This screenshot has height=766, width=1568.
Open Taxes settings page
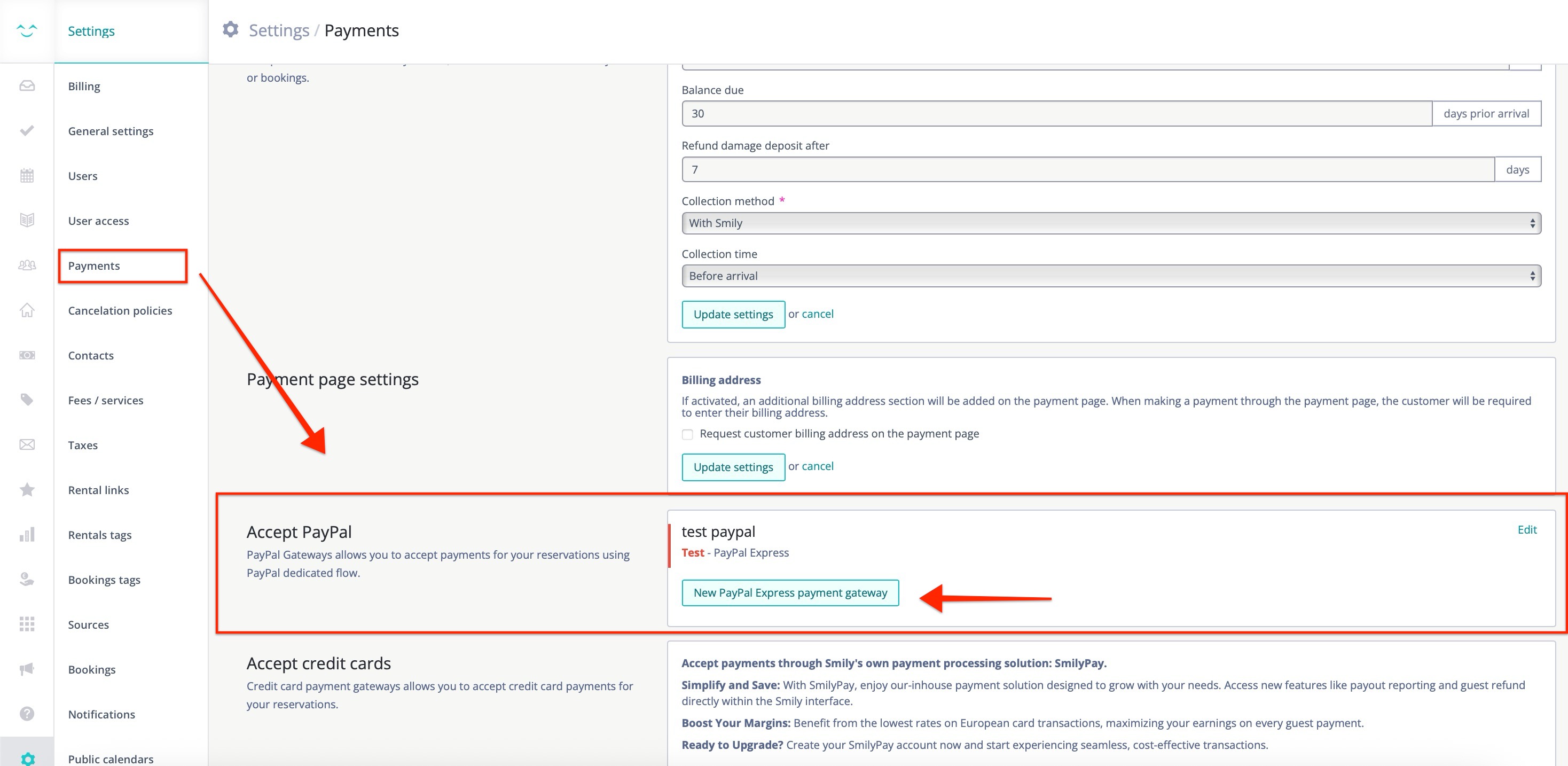tap(83, 445)
